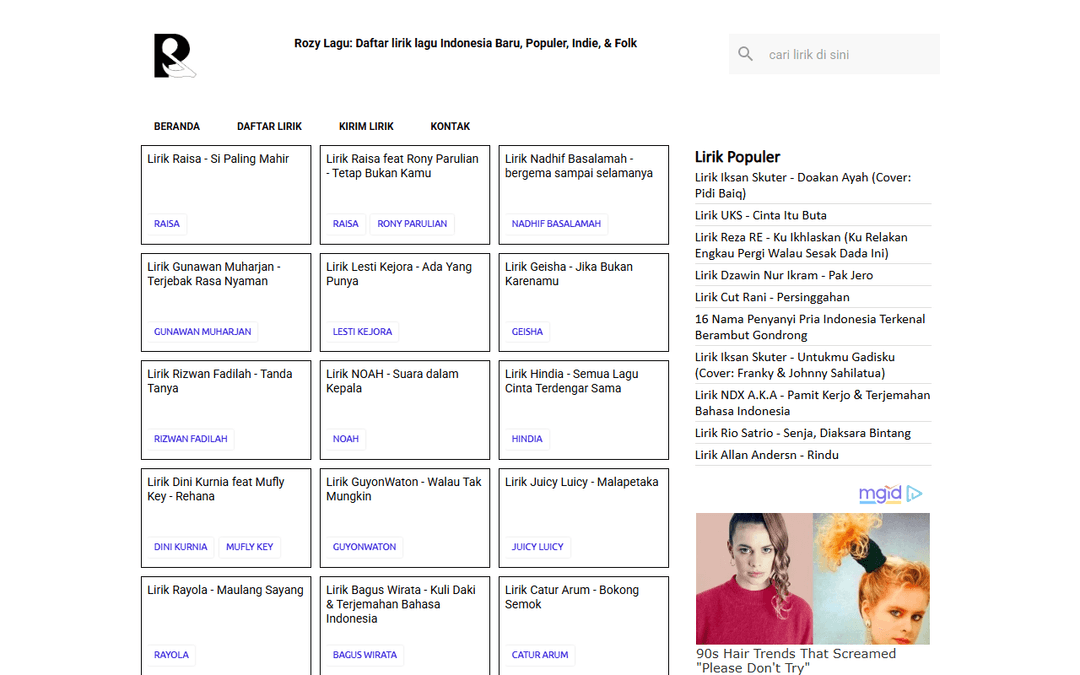
Task: Click the Lirik Populer heading
Action: click(x=737, y=157)
